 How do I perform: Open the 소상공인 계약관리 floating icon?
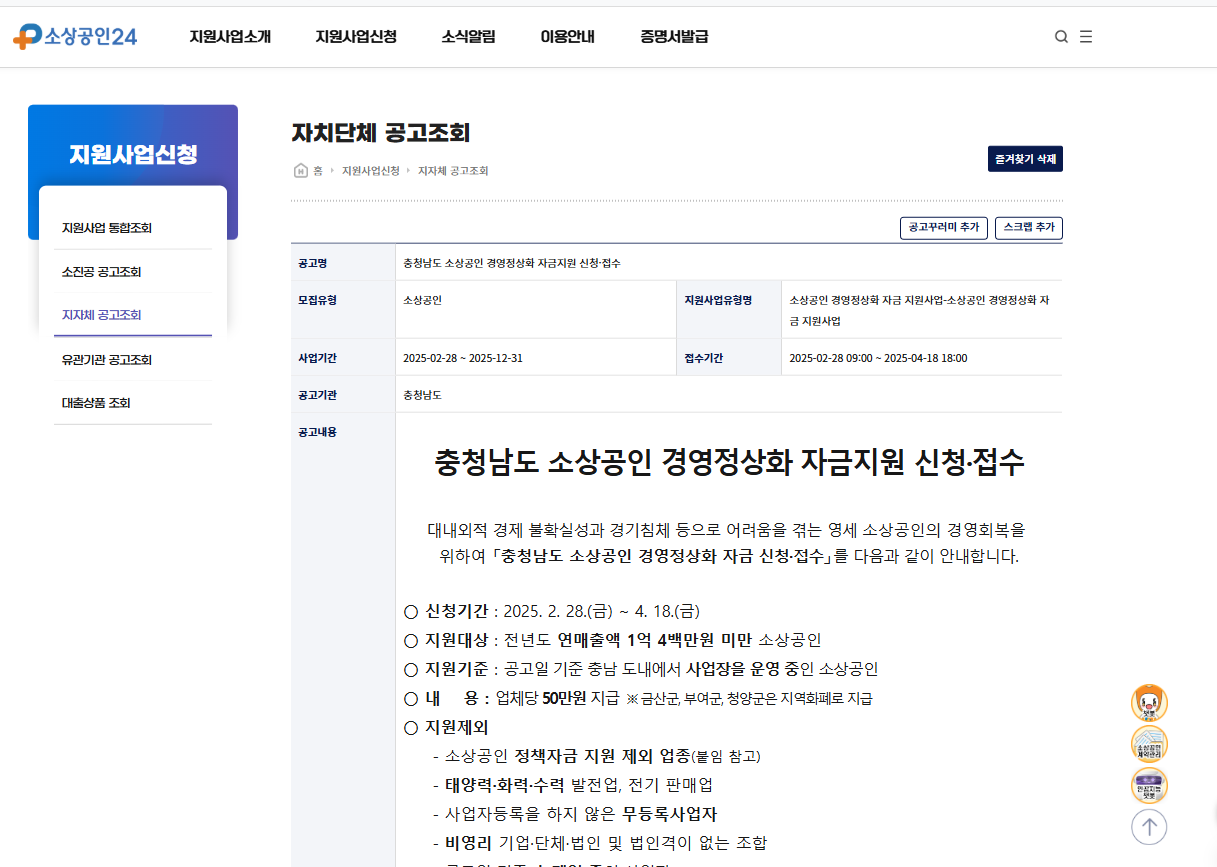tap(1149, 744)
